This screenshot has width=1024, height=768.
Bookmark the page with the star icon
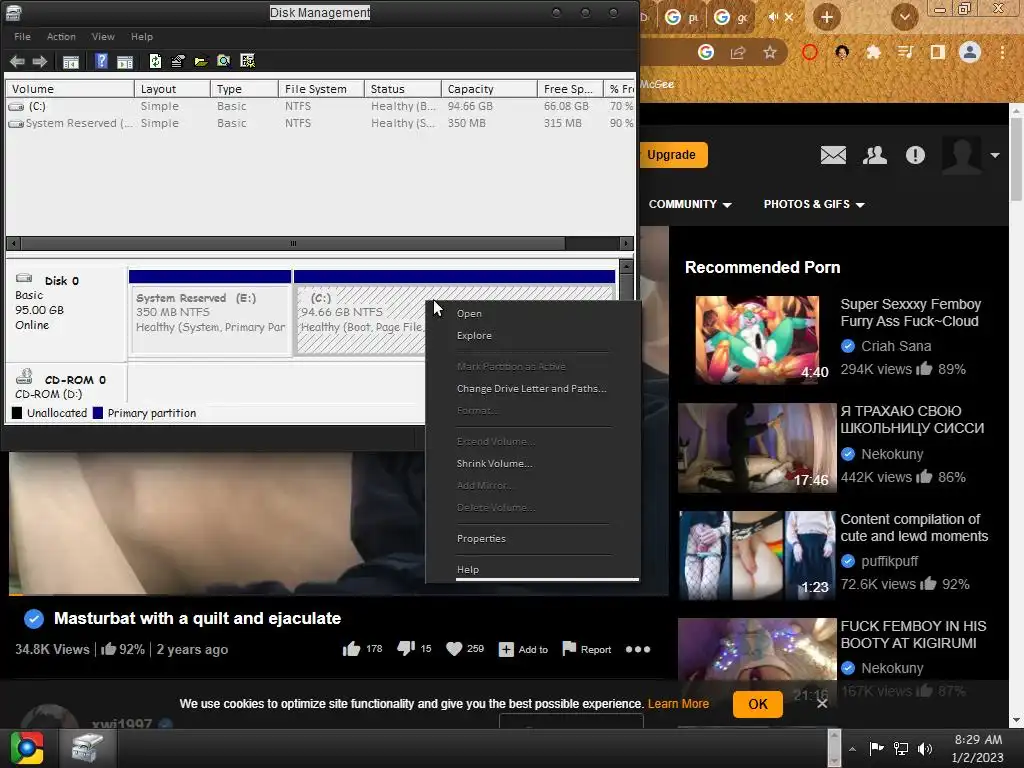(x=770, y=52)
